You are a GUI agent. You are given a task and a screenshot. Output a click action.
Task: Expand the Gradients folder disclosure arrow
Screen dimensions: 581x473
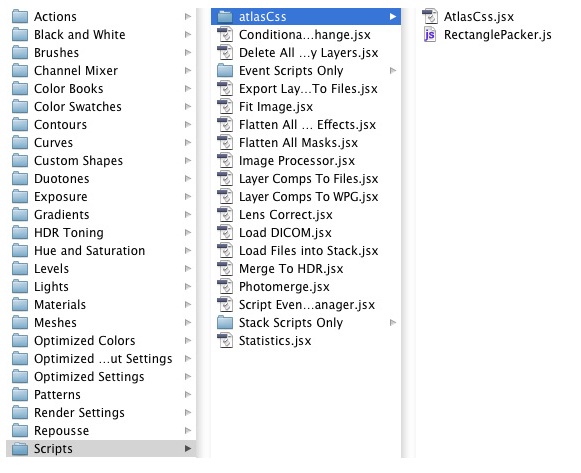[x=188, y=214]
